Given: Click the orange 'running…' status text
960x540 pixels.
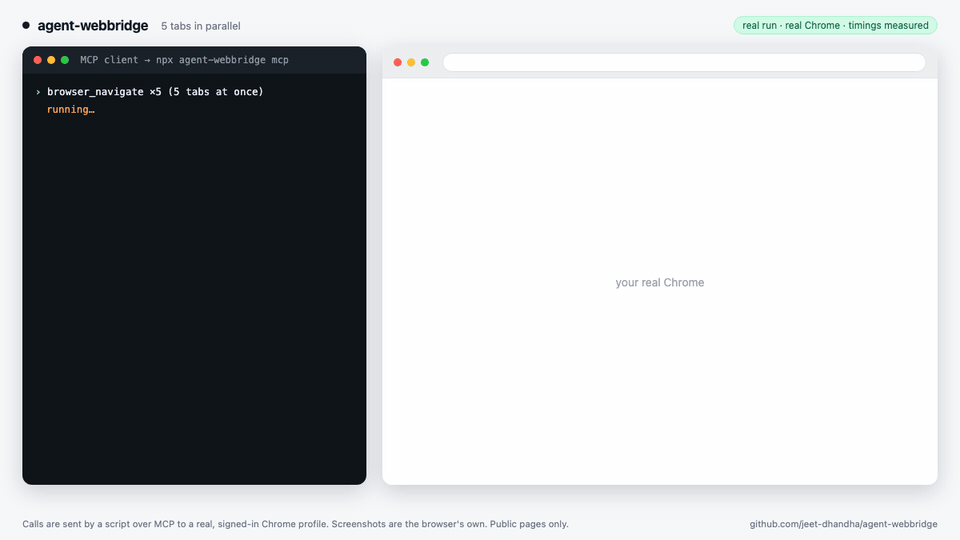Looking at the screenshot, I should tap(70, 110).
